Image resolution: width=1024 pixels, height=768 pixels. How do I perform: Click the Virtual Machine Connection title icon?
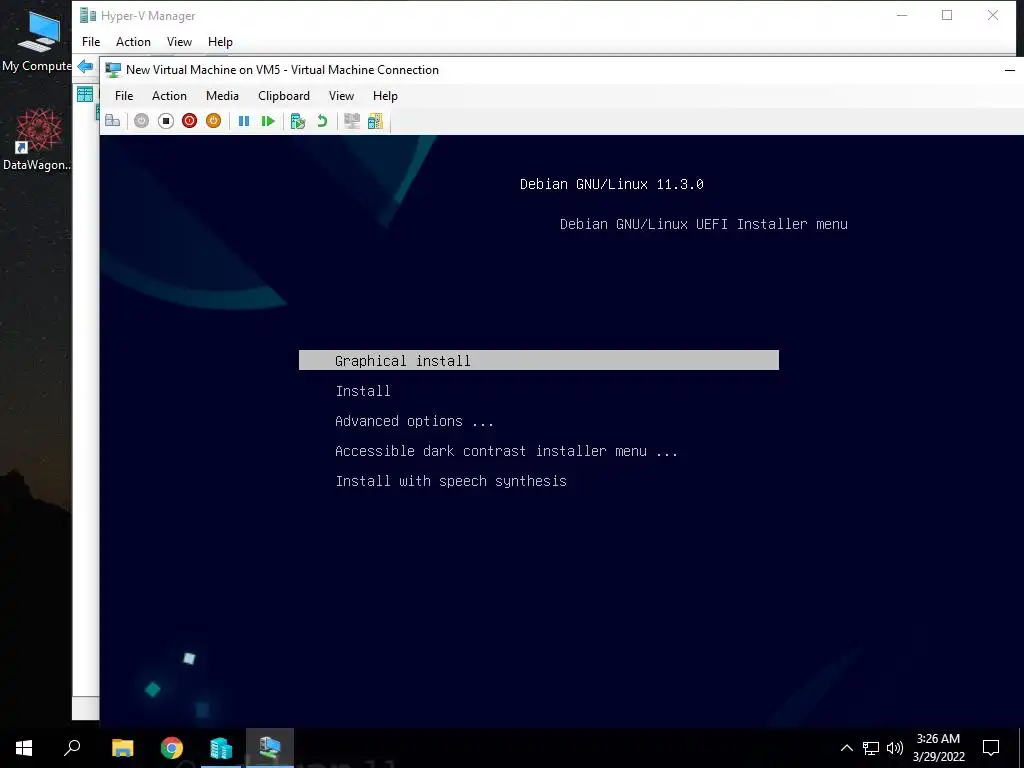click(x=113, y=70)
